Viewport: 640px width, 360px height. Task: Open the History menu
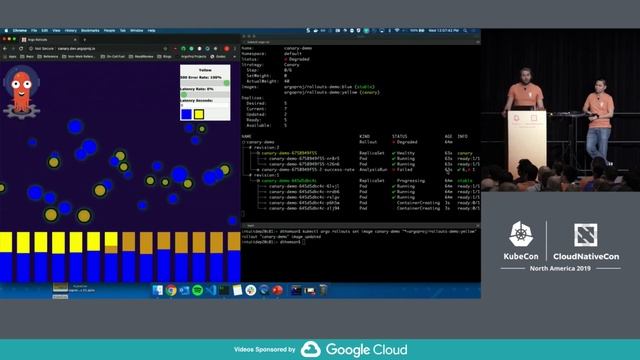(x=71, y=31)
